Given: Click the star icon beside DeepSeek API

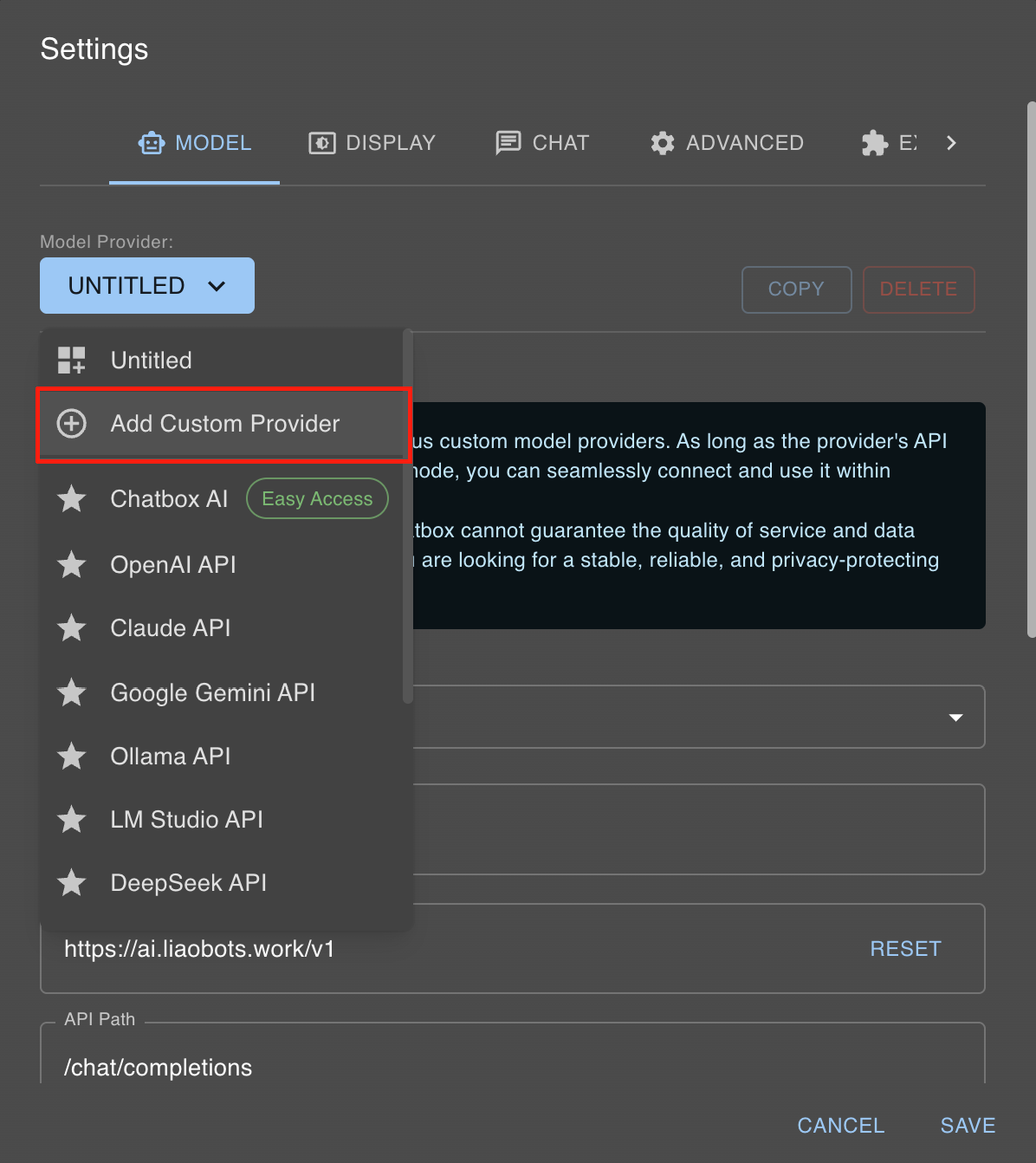Looking at the screenshot, I should [71, 882].
